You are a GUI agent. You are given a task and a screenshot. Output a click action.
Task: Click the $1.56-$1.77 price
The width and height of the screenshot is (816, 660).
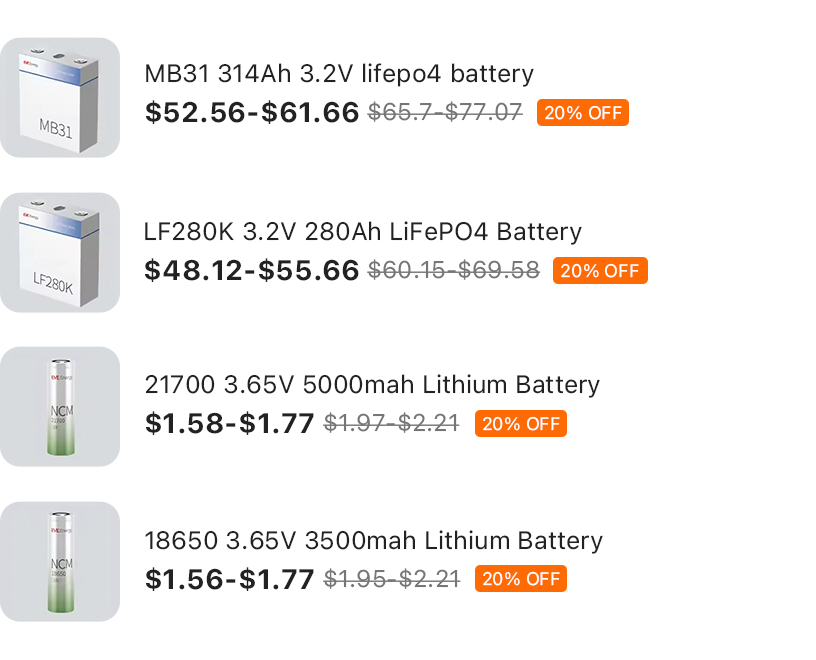pyautogui.click(x=230, y=579)
